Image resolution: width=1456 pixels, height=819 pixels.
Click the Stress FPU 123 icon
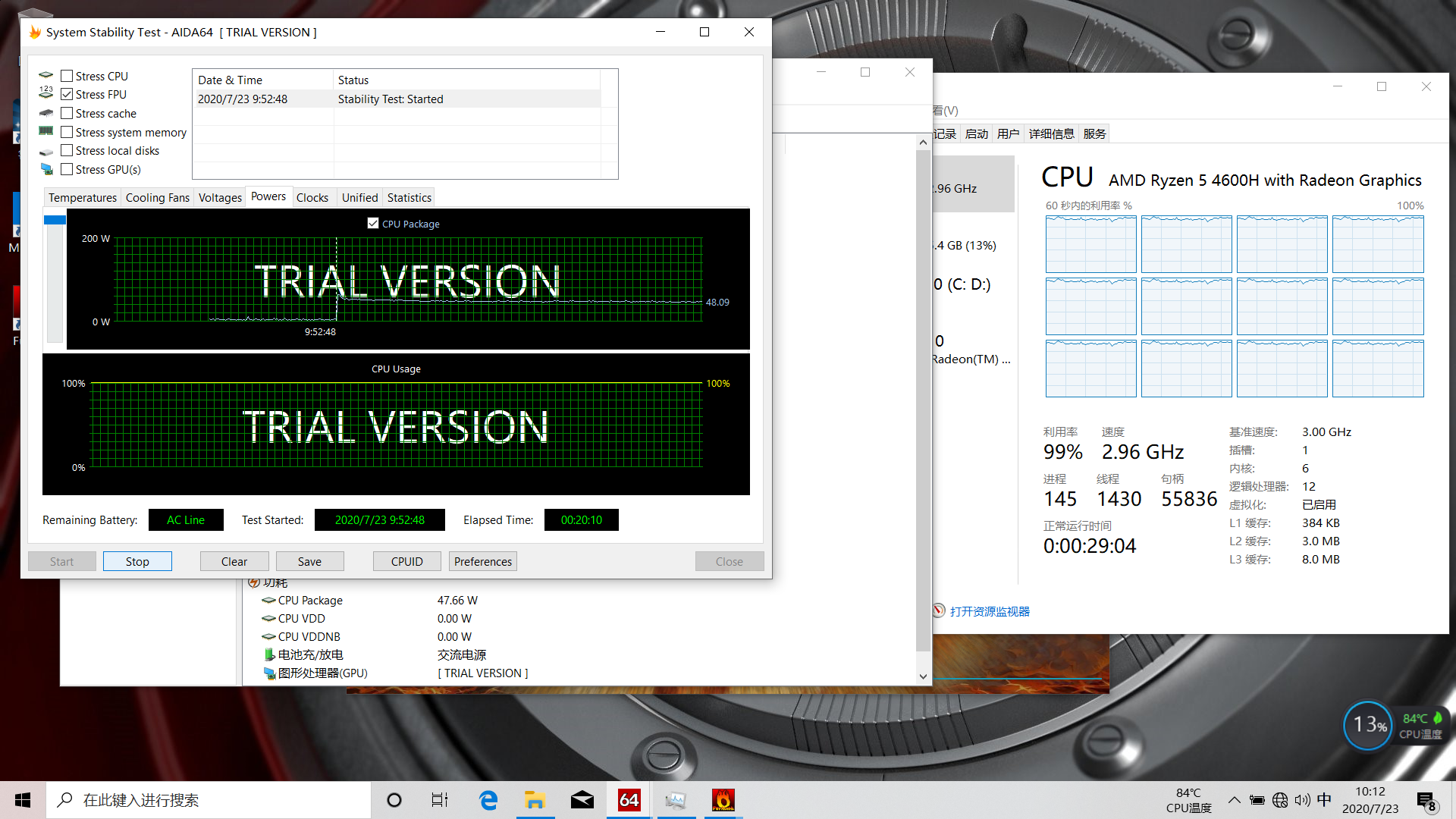tap(46, 94)
